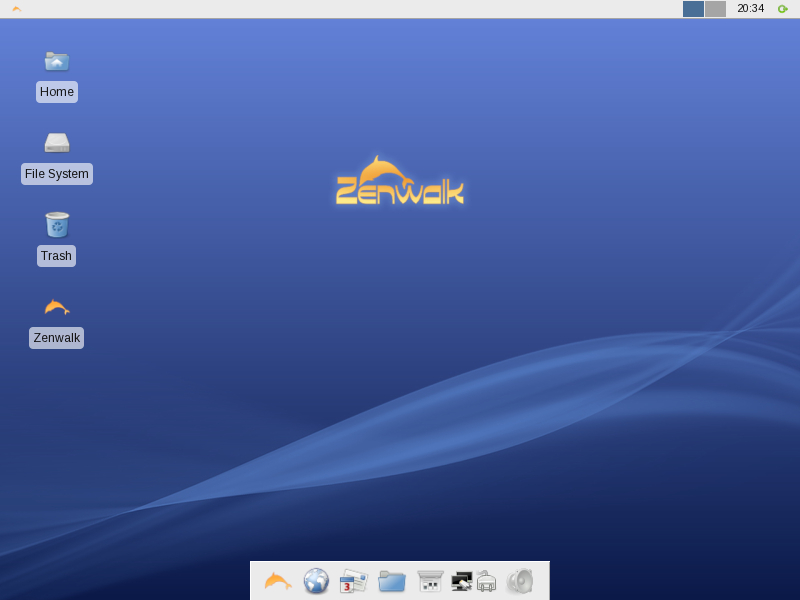Select the Zenwalk desktop shortcut icon
This screenshot has height=600, width=800.
tap(57, 307)
